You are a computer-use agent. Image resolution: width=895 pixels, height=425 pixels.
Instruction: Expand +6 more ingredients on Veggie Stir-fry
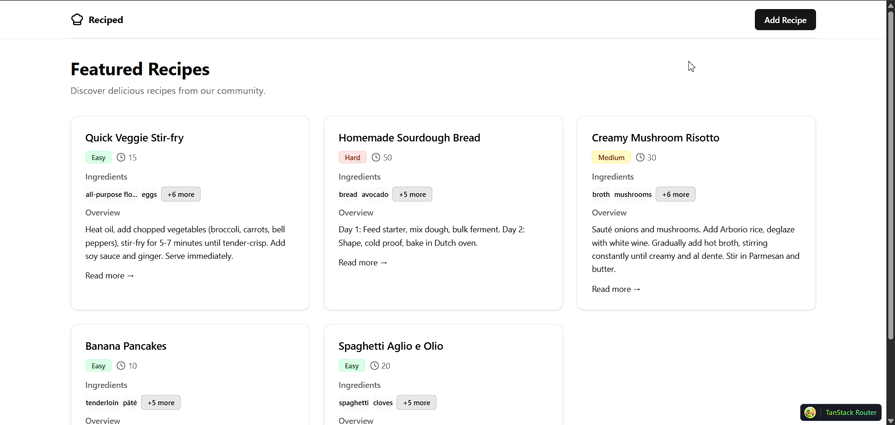181,195
